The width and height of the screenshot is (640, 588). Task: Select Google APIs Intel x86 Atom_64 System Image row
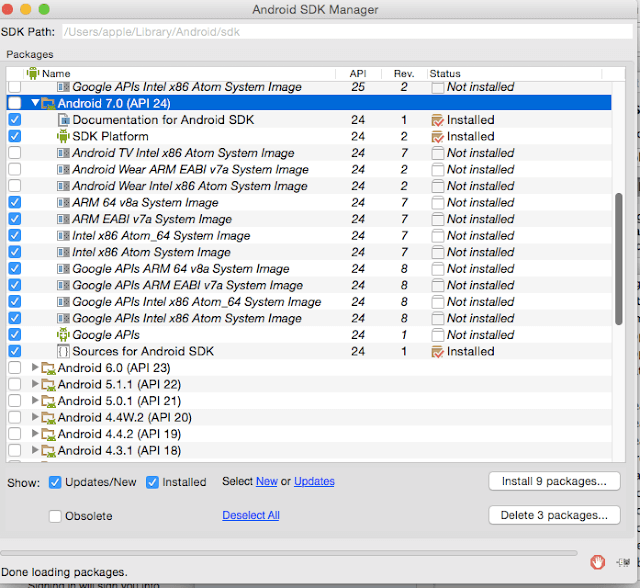309,302
